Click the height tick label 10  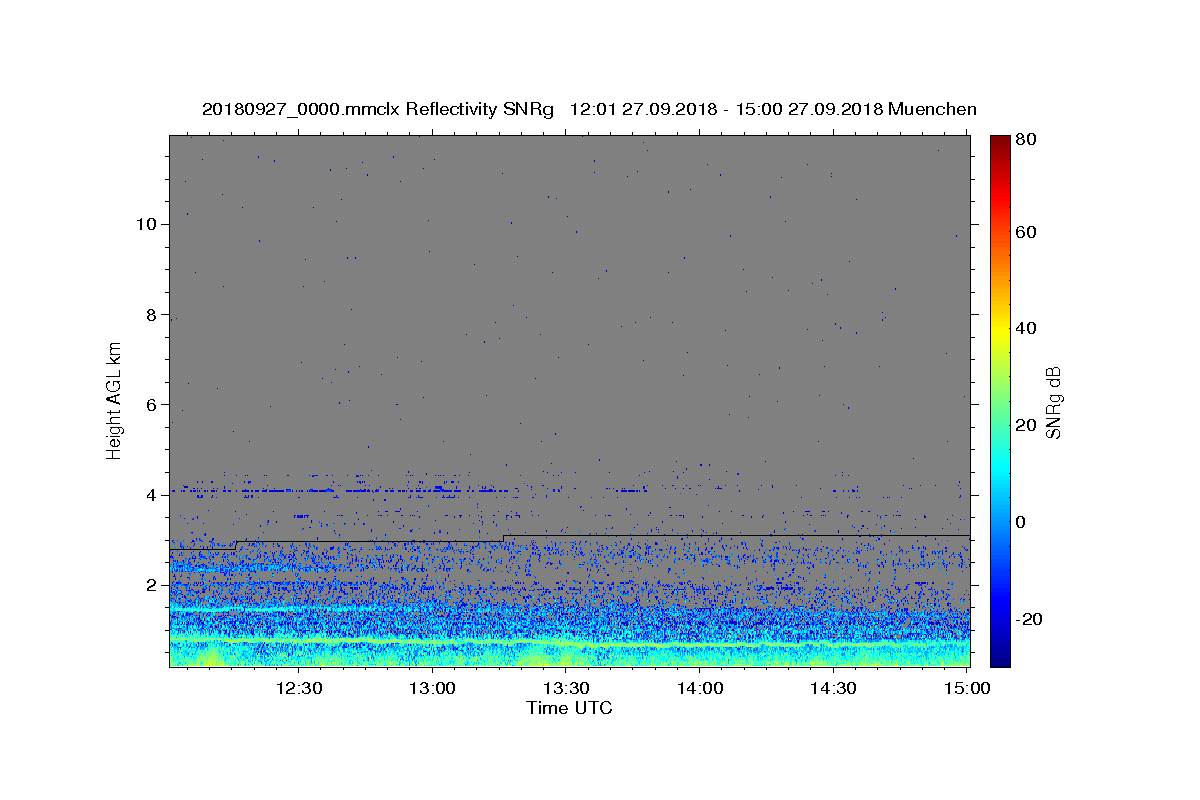[x=147, y=224]
